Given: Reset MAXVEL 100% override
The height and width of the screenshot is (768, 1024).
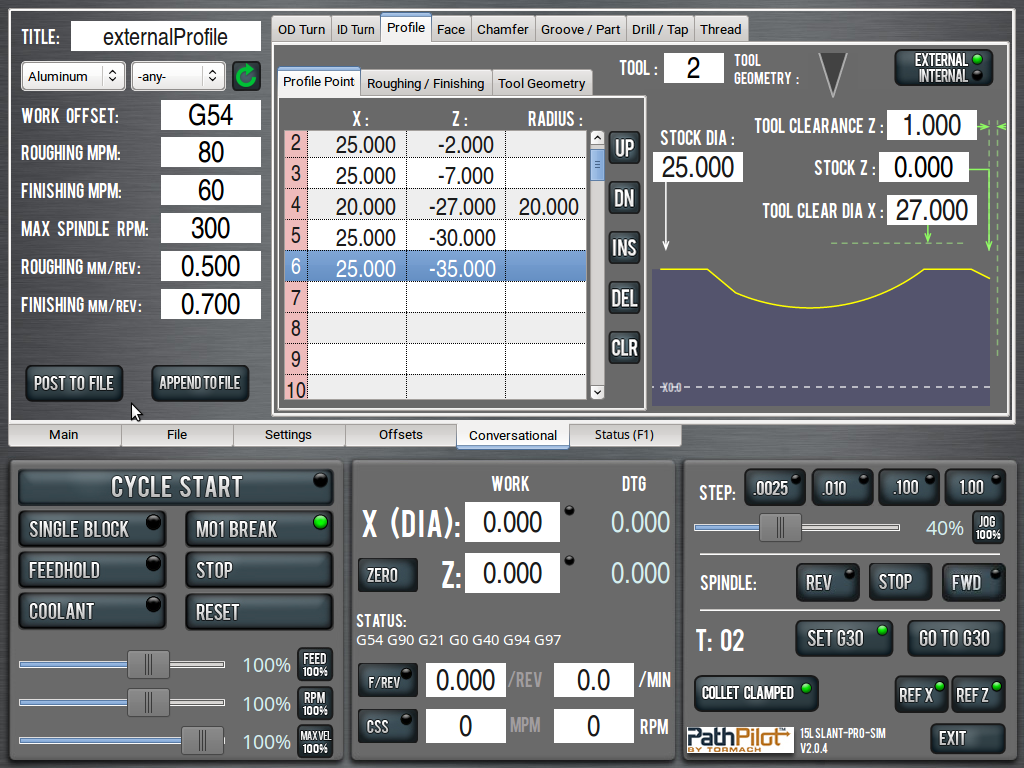Looking at the screenshot, I should pos(315,742).
